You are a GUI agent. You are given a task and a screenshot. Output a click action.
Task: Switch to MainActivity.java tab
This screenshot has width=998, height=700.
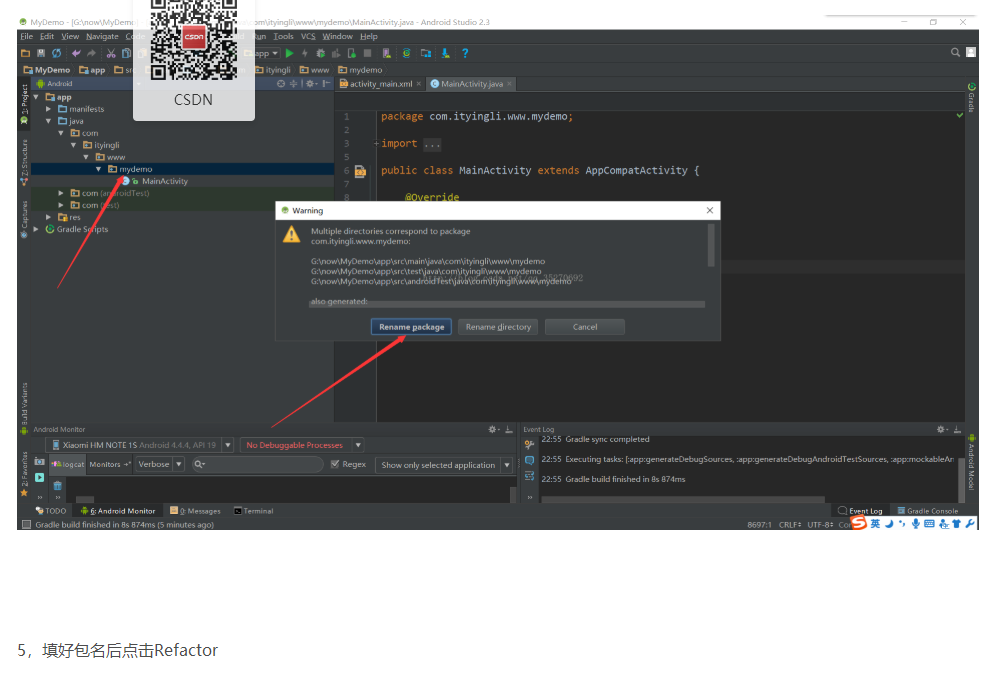472,84
